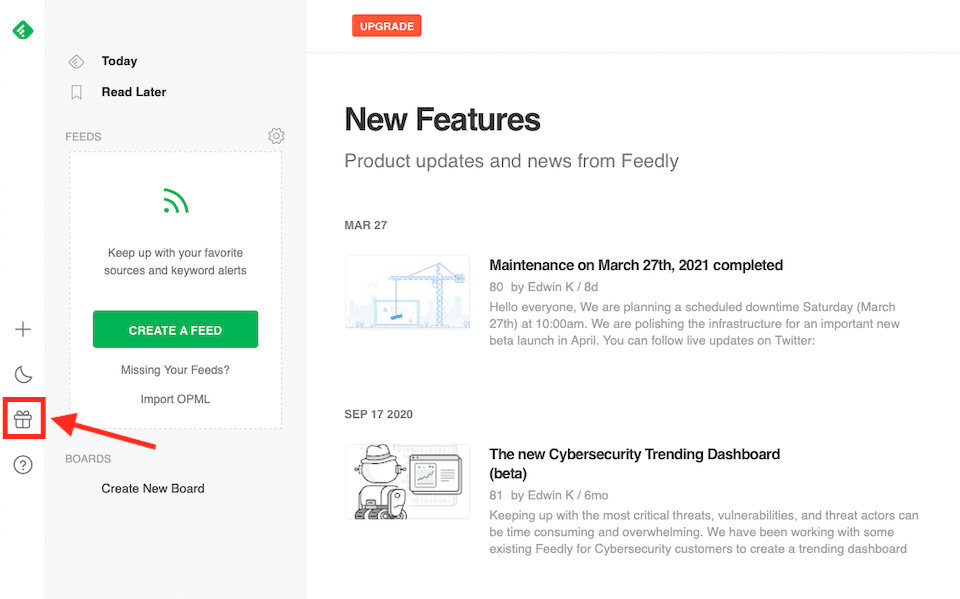Click the plus icon to add content

23,328
